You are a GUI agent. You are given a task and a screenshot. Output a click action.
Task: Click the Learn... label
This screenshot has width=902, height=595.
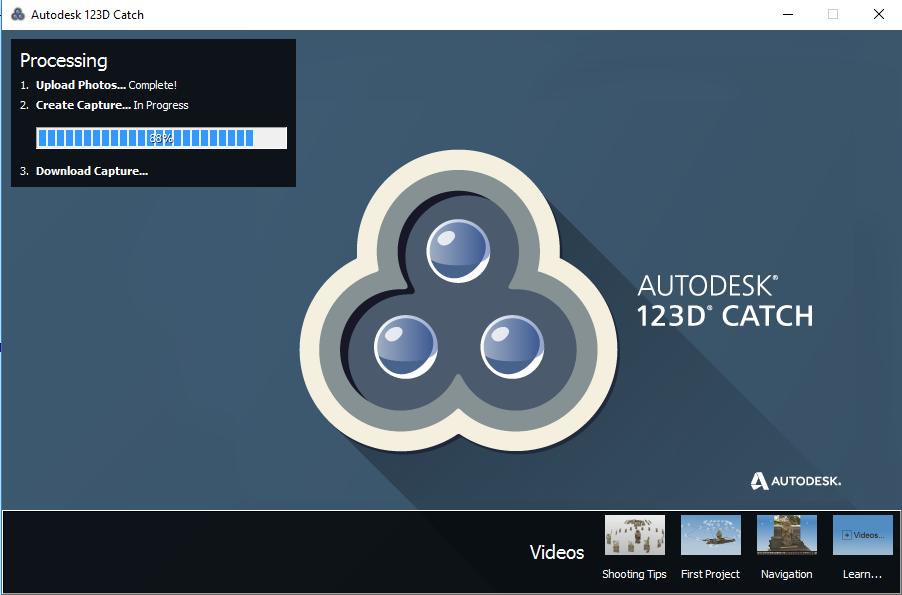(862, 574)
